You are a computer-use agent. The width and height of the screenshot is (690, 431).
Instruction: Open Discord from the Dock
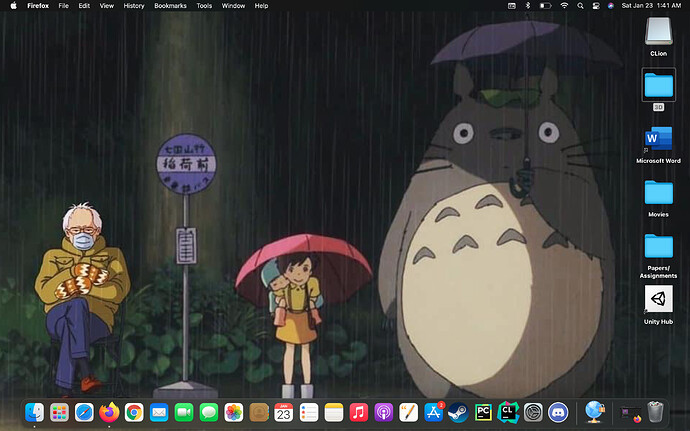(x=558, y=413)
